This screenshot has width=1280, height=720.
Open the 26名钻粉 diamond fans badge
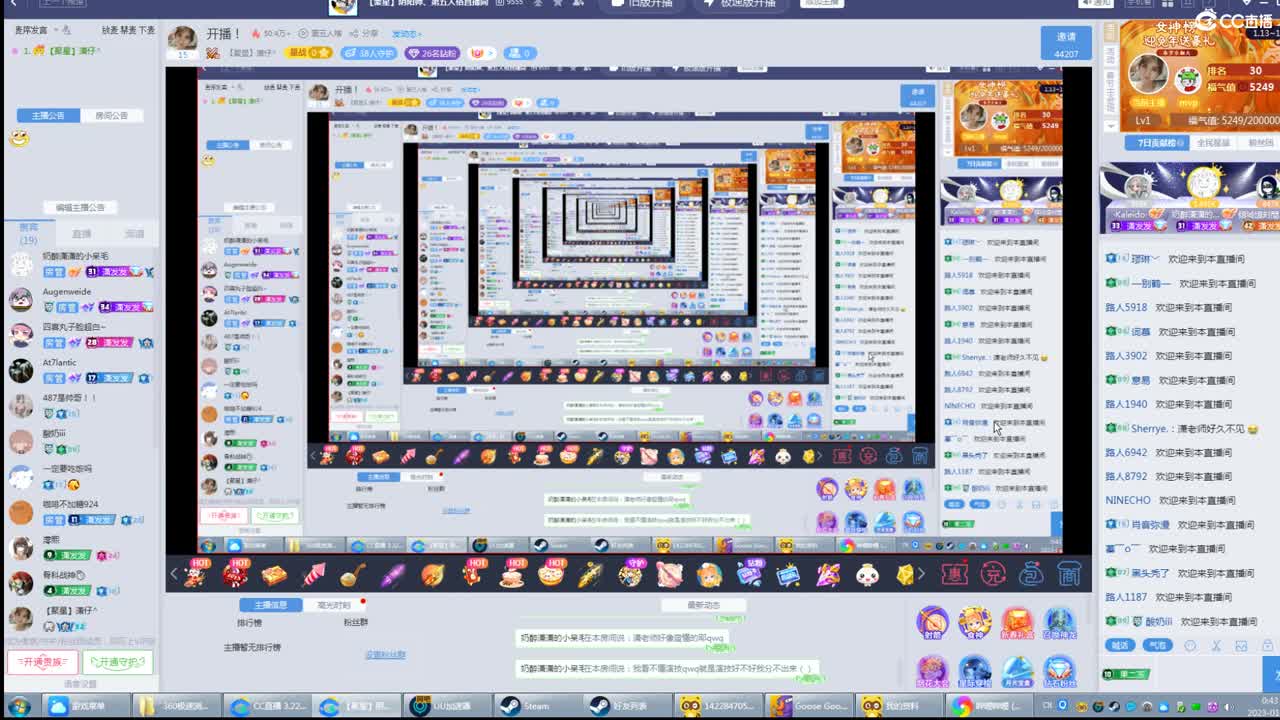tap(432, 53)
